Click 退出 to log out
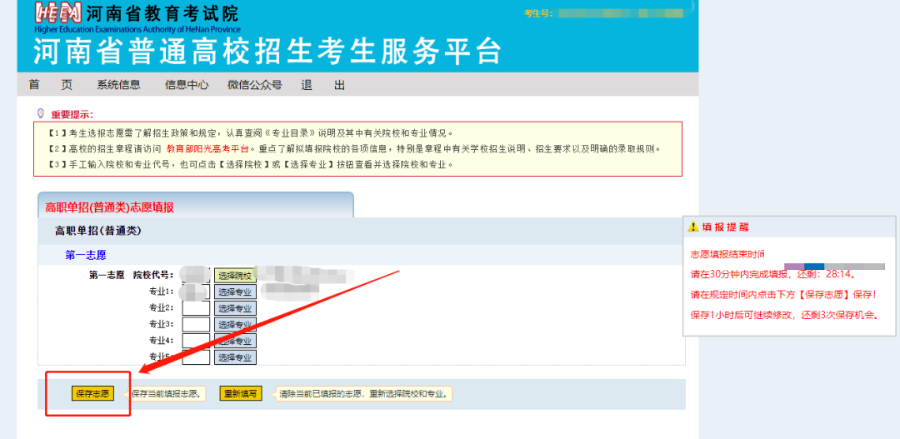Viewport: 900px width, 439px height. pyautogui.click(x=323, y=85)
